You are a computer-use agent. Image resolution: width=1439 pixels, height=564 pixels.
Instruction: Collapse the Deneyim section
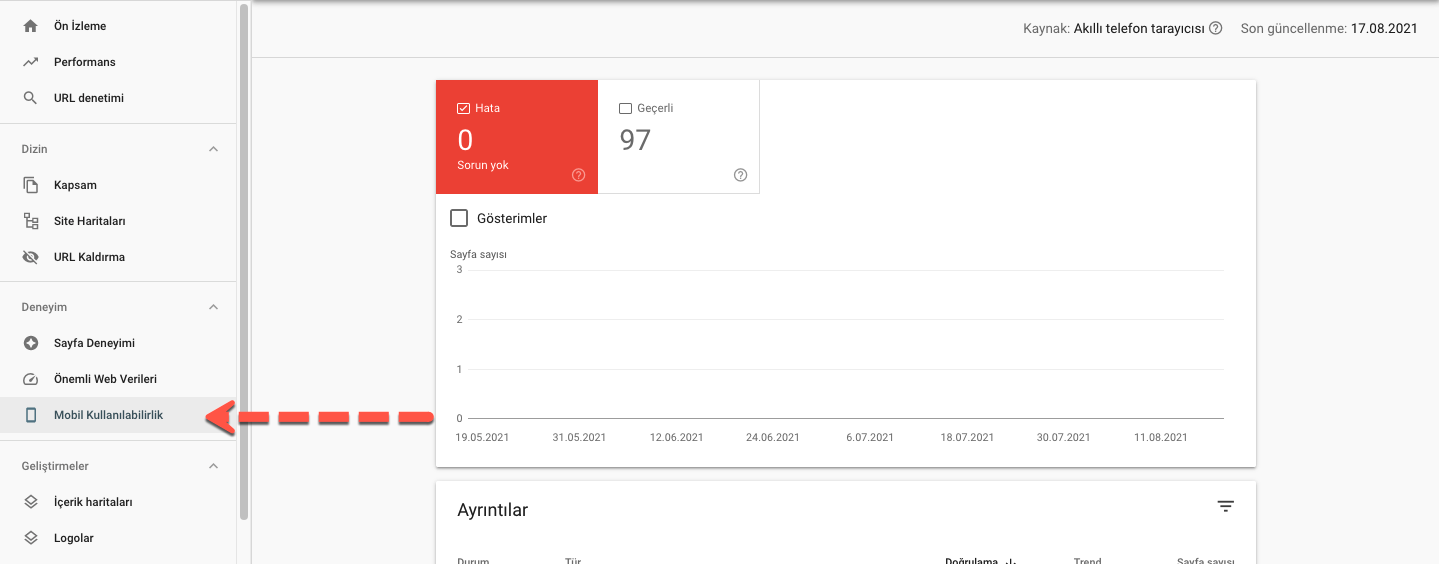pos(213,307)
